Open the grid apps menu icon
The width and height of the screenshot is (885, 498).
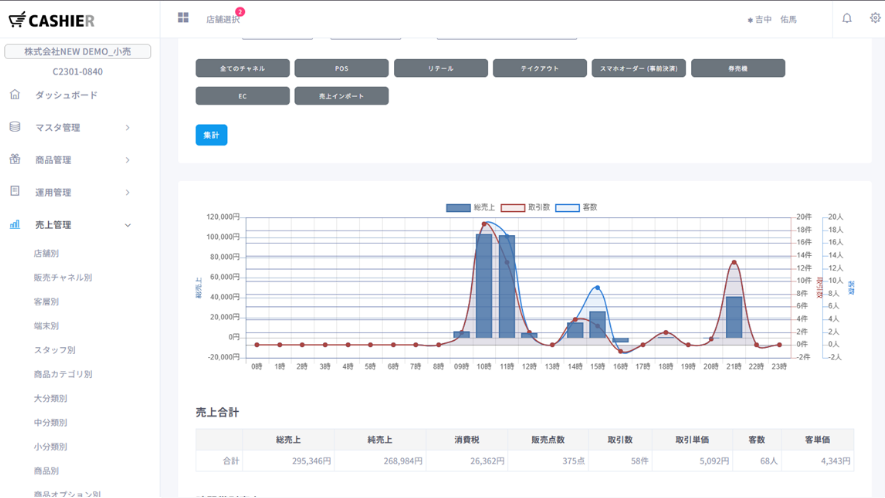click(183, 18)
